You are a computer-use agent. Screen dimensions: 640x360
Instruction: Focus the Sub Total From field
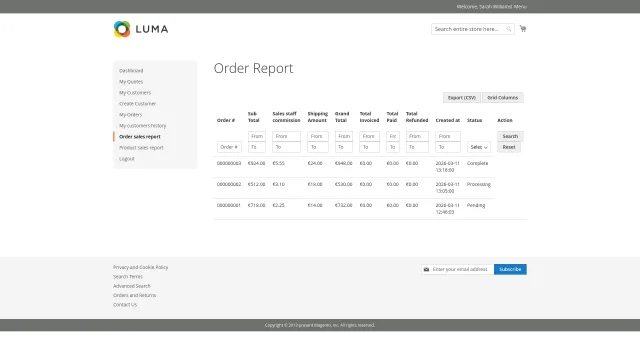coord(257,136)
